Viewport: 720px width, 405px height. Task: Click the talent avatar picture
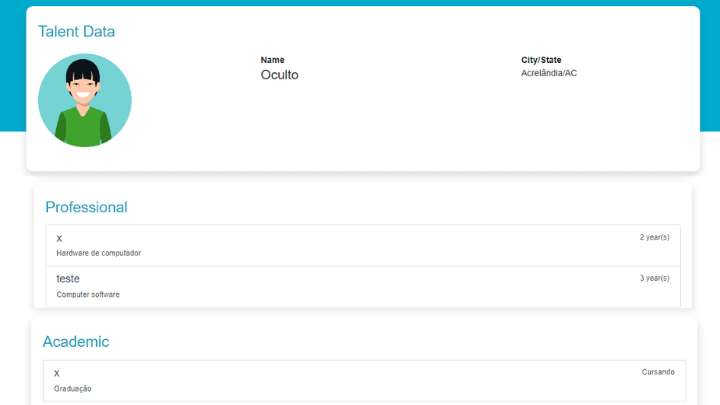84,100
